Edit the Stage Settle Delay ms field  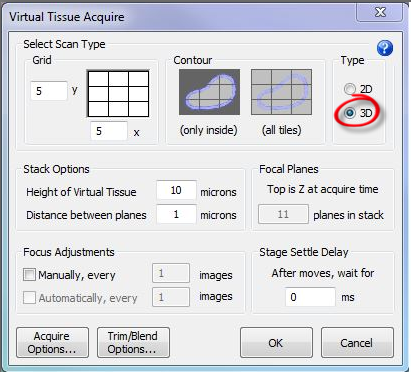(x=310, y=297)
